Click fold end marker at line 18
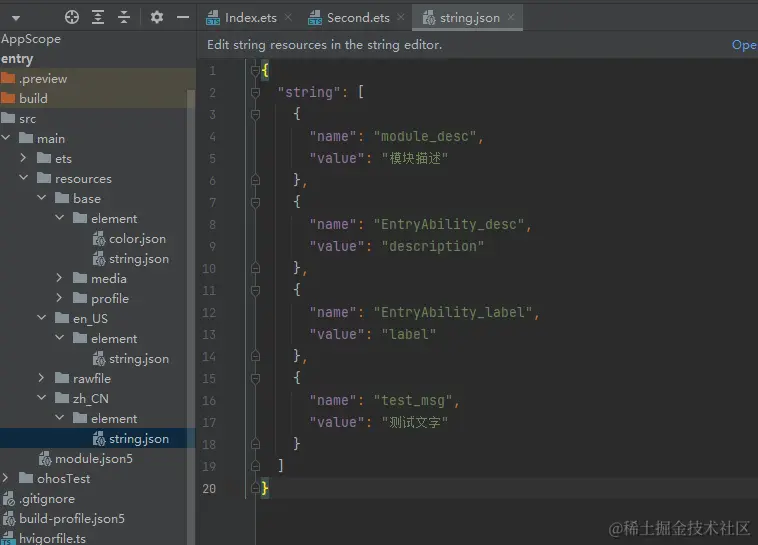758x545 pixels. coord(255,444)
